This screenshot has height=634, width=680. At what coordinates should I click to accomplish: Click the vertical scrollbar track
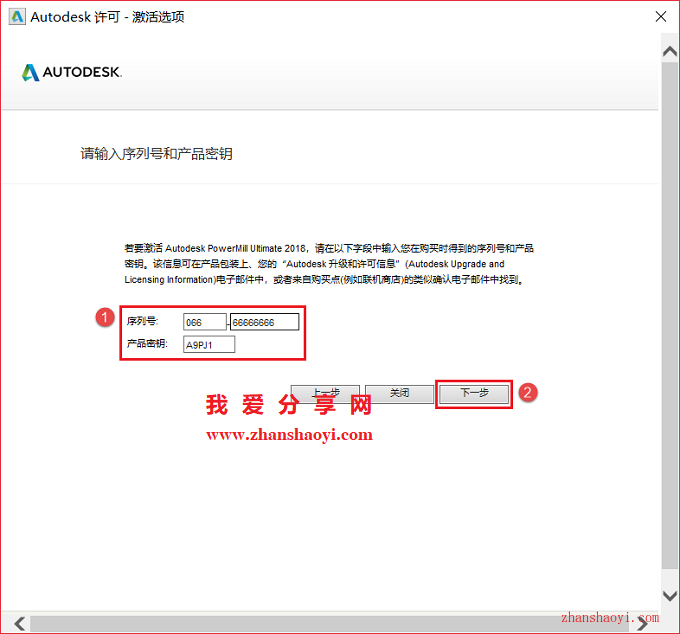[x=670, y=316]
